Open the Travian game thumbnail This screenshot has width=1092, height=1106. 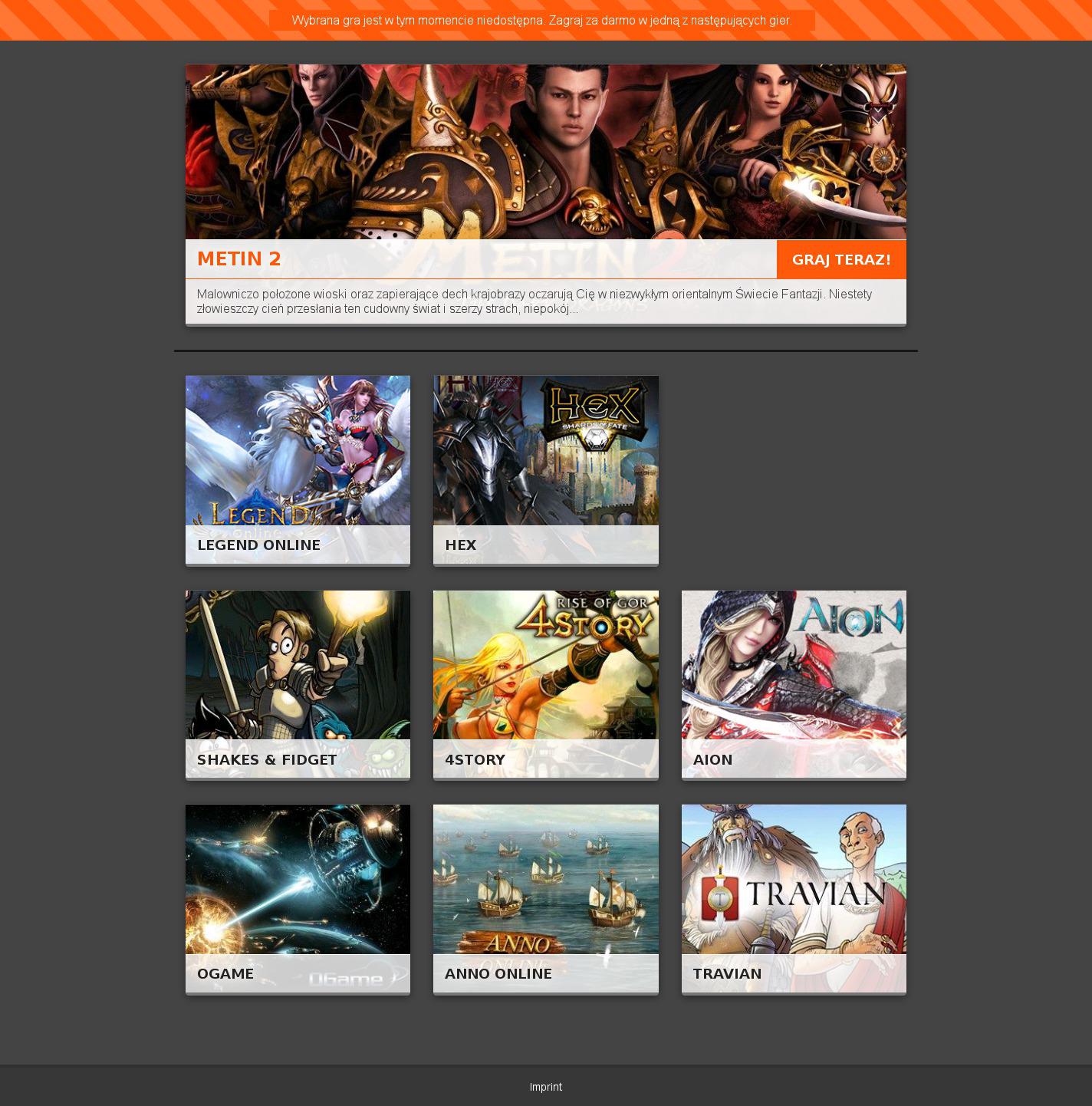pos(794,879)
